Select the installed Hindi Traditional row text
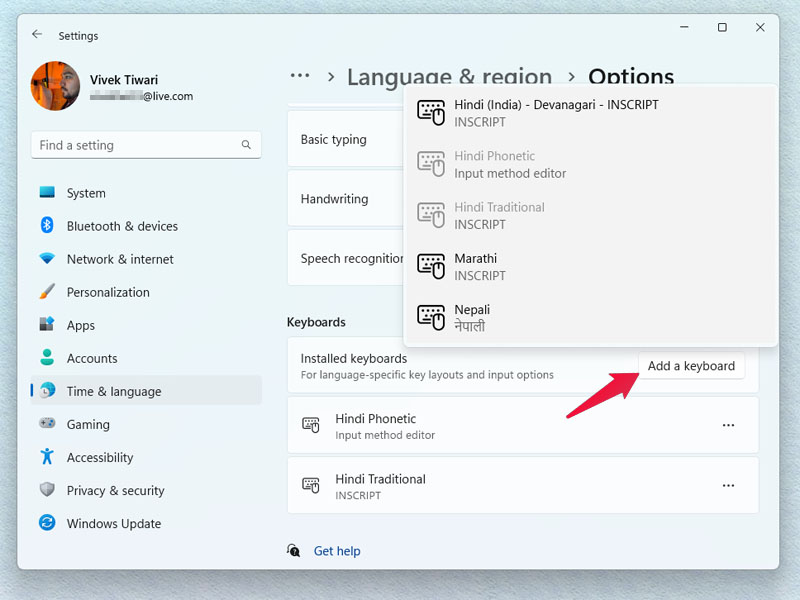 (x=381, y=486)
